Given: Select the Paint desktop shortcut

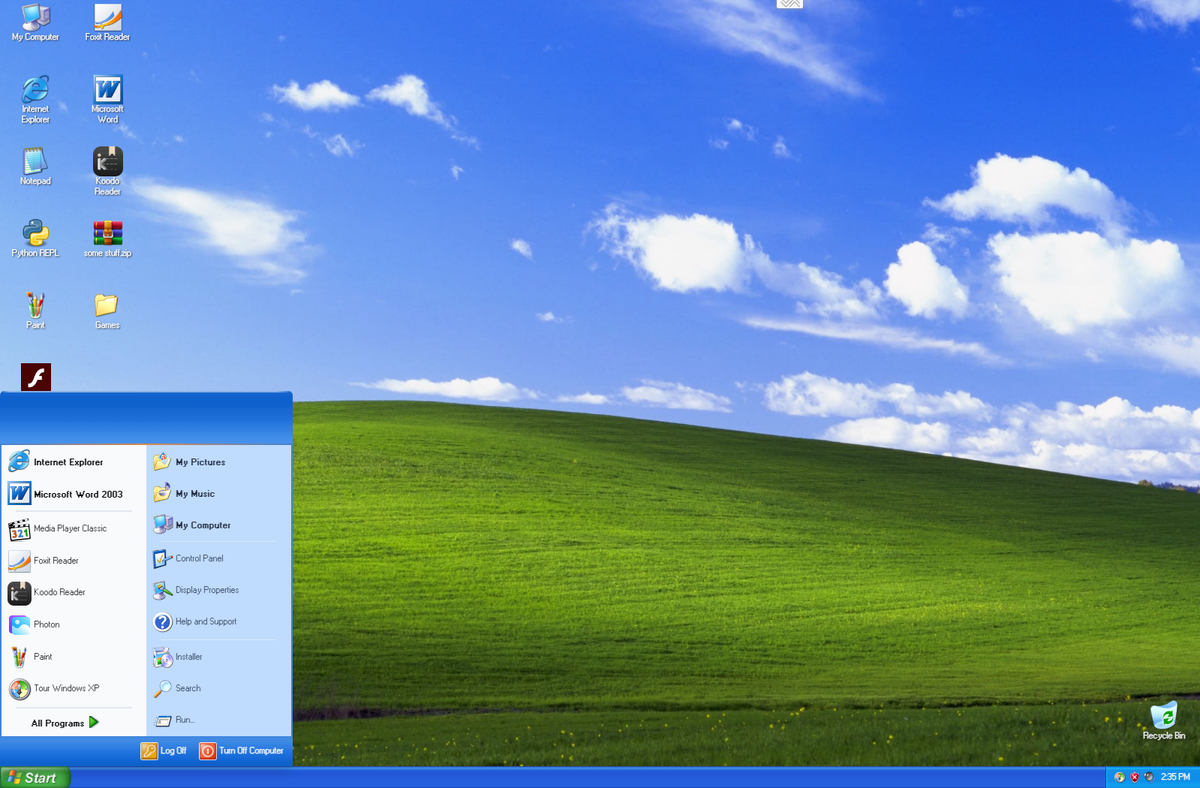Looking at the screenshot, I should (x=35, y=310).
